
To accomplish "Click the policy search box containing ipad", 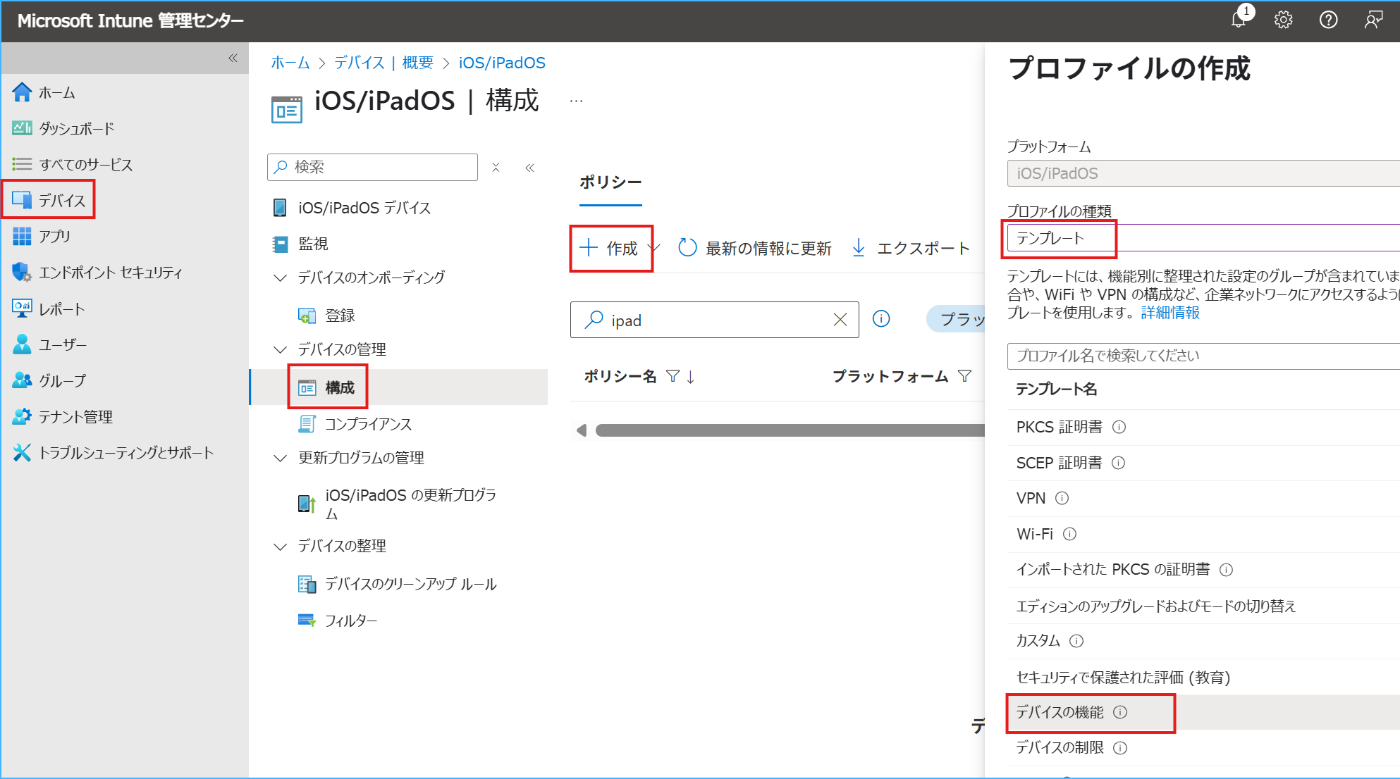I will (714, 319).
